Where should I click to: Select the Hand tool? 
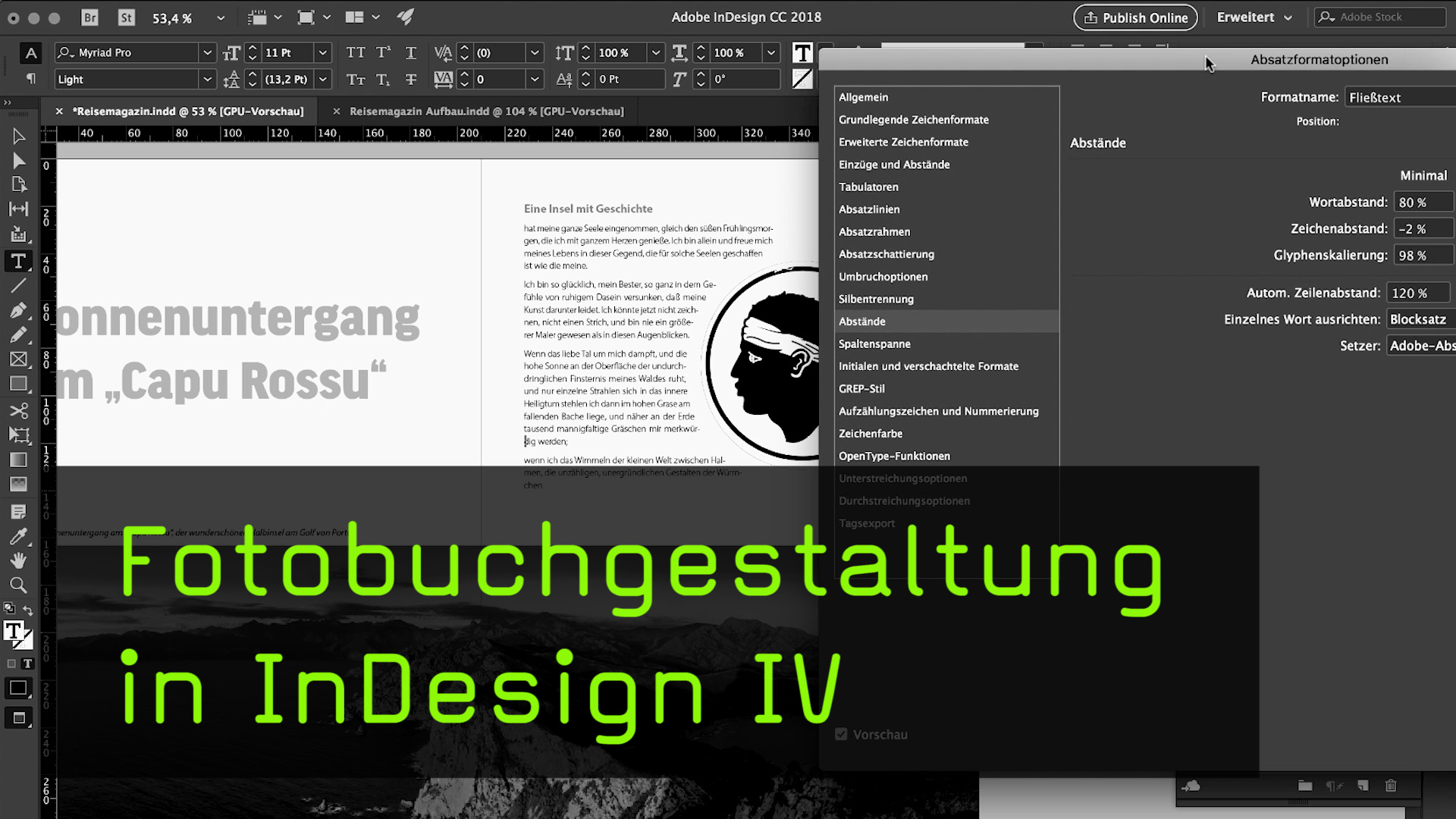click(x=19, y=560)
